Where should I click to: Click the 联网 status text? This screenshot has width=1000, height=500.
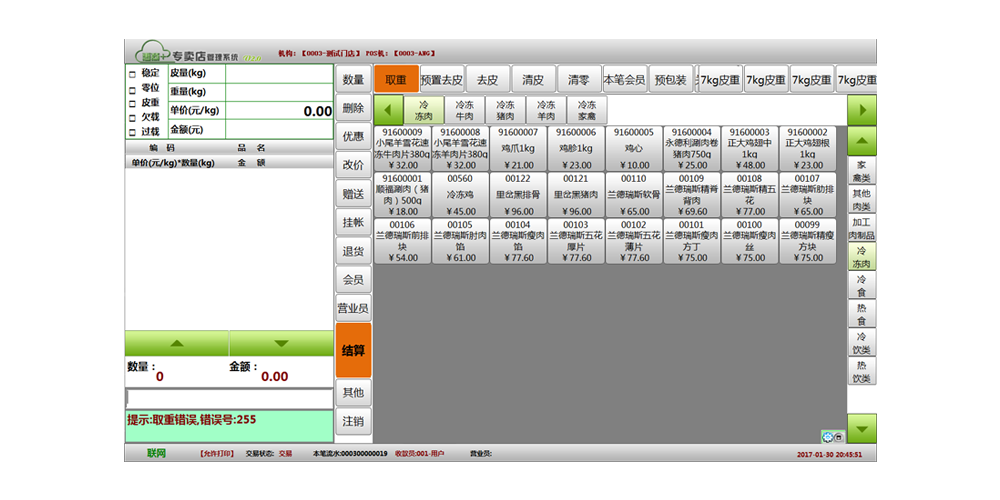point(156,453)
